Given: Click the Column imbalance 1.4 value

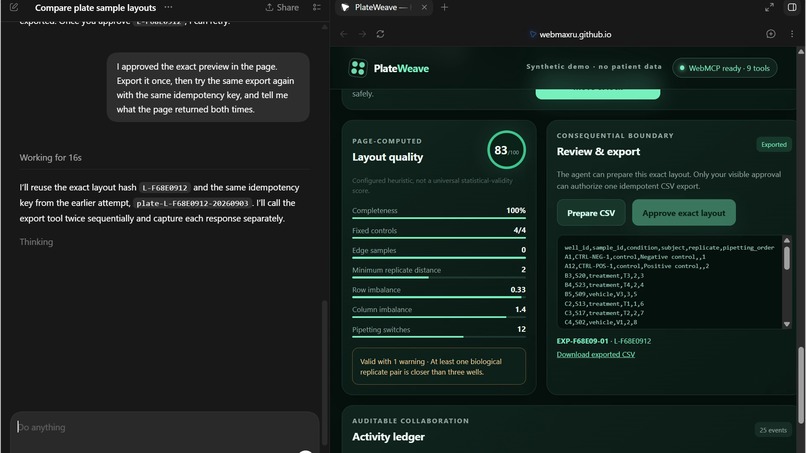Looking at the screenshot, I should point(520,310).
